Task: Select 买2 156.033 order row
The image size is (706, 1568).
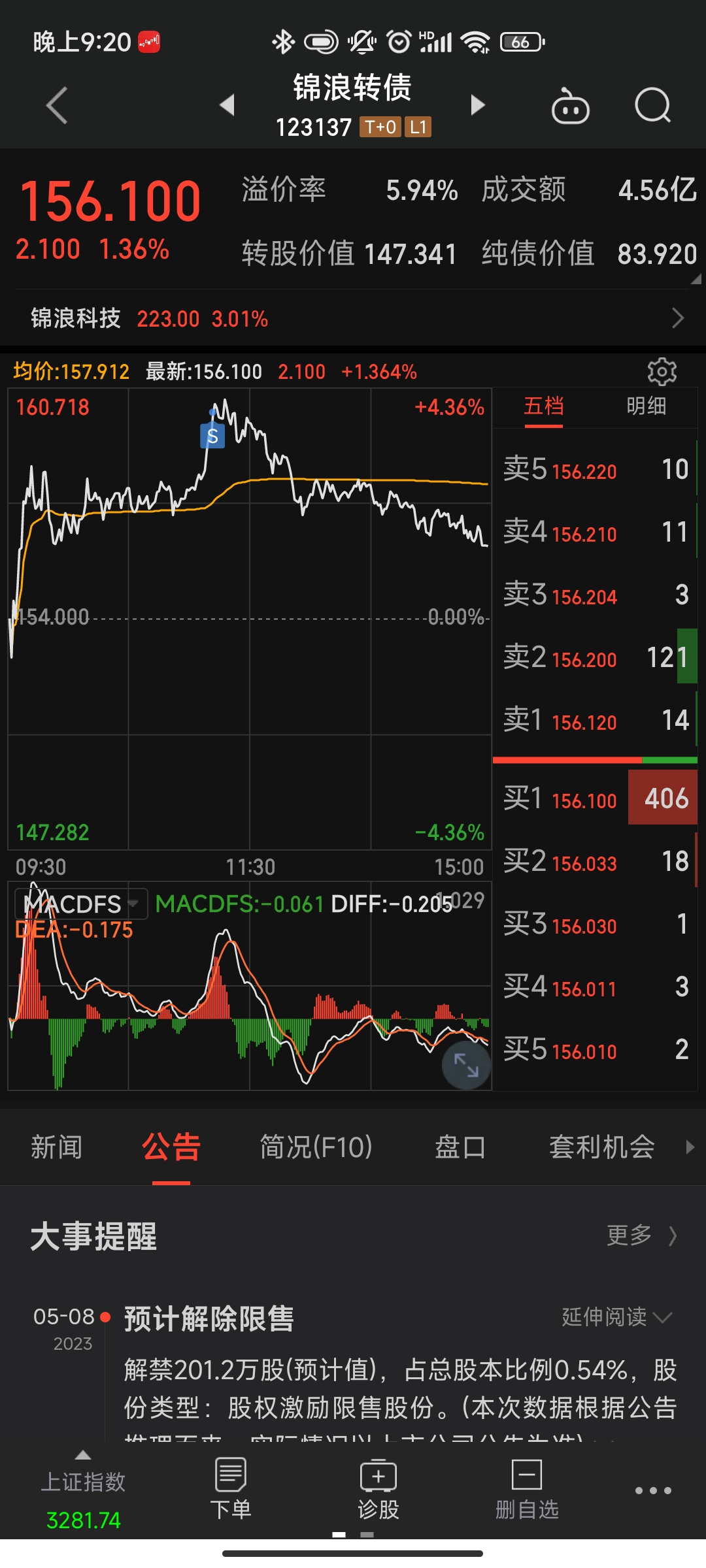Action: click(595, 862)
